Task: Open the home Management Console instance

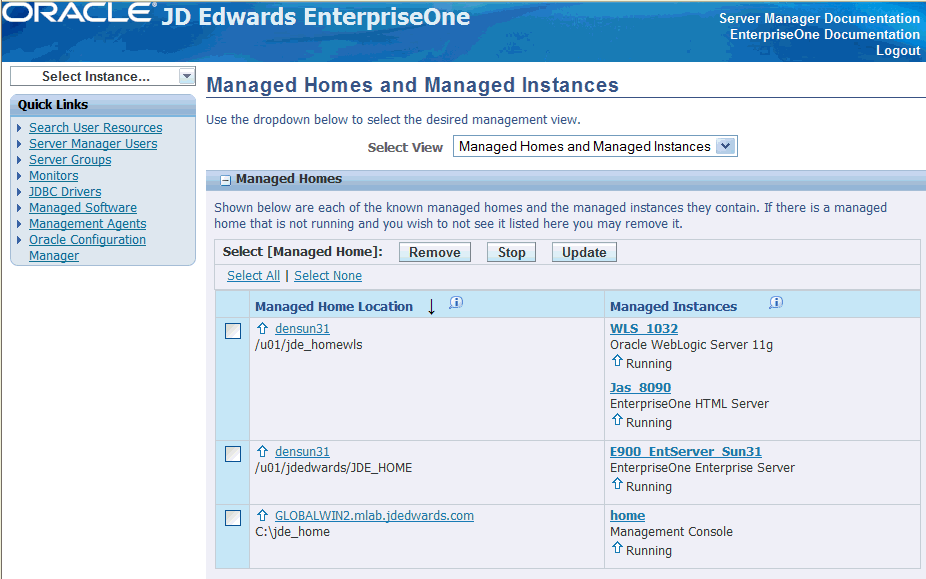Action: point(627,515)
